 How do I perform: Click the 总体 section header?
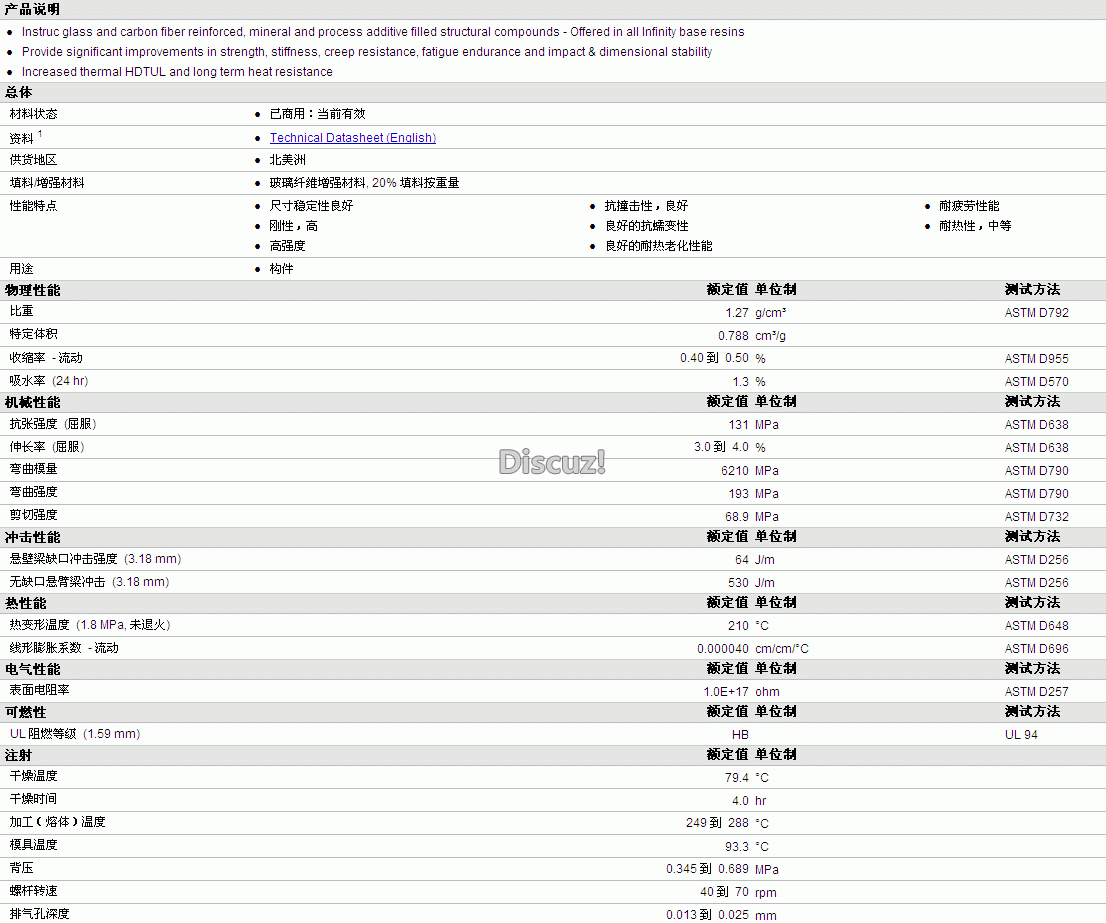pos(18,92)
